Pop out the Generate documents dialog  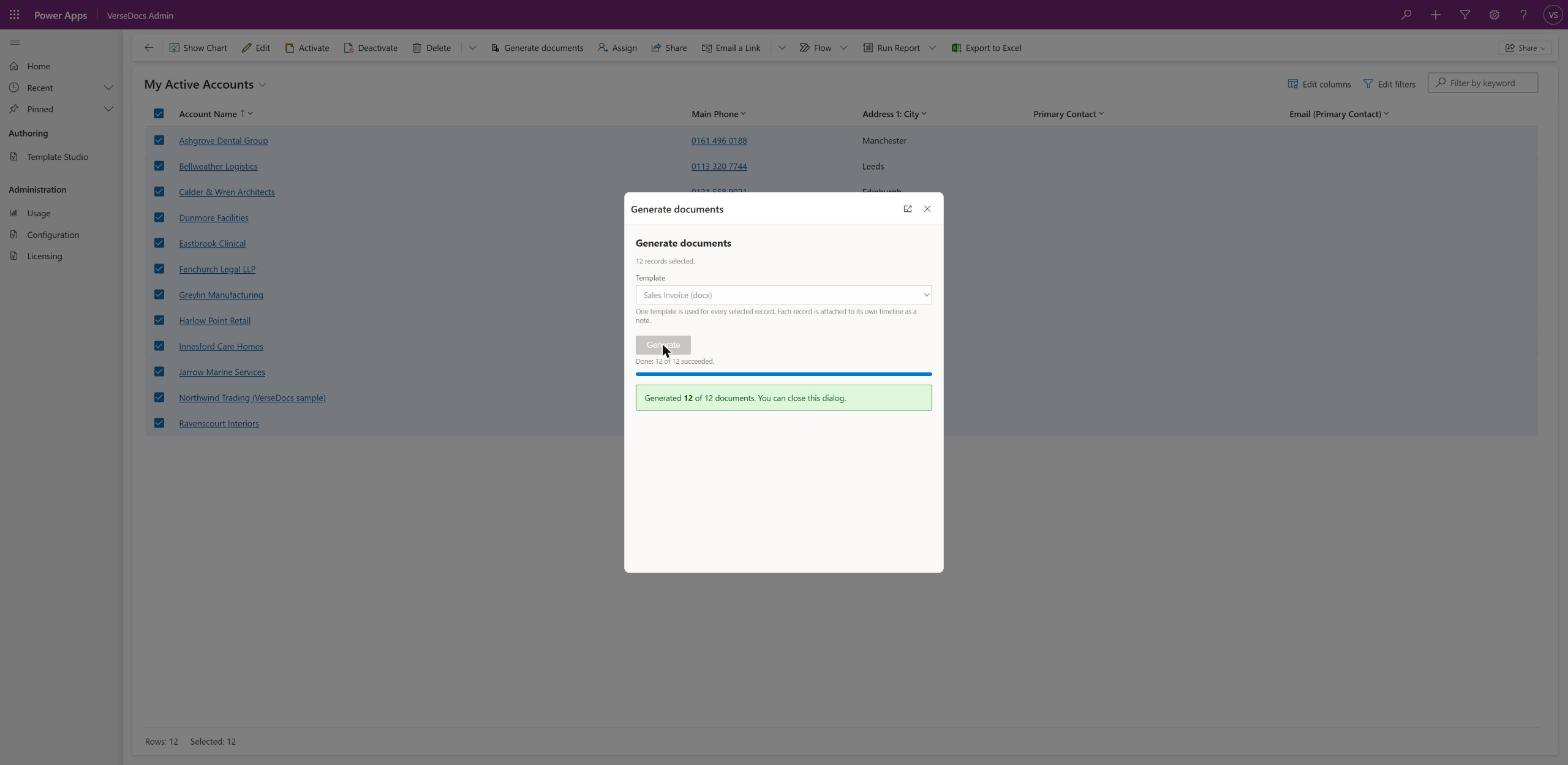(908, 209)
